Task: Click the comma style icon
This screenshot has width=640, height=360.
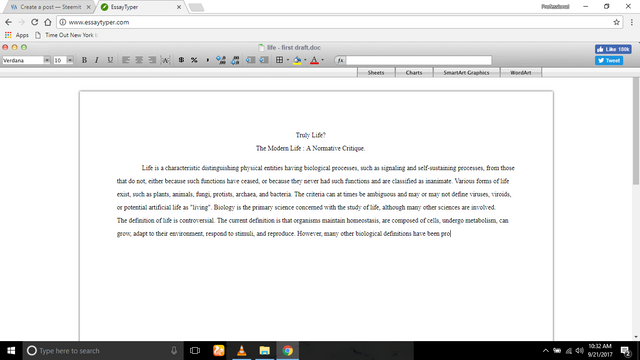Action: [x=207, y=60]
